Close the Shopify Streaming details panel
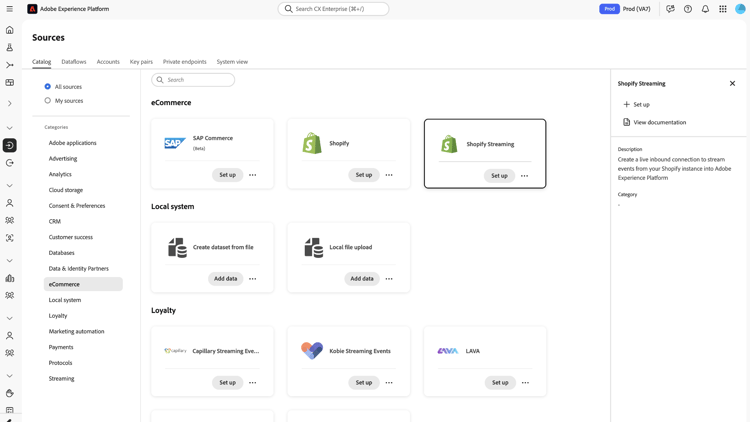 coord(732,84)
